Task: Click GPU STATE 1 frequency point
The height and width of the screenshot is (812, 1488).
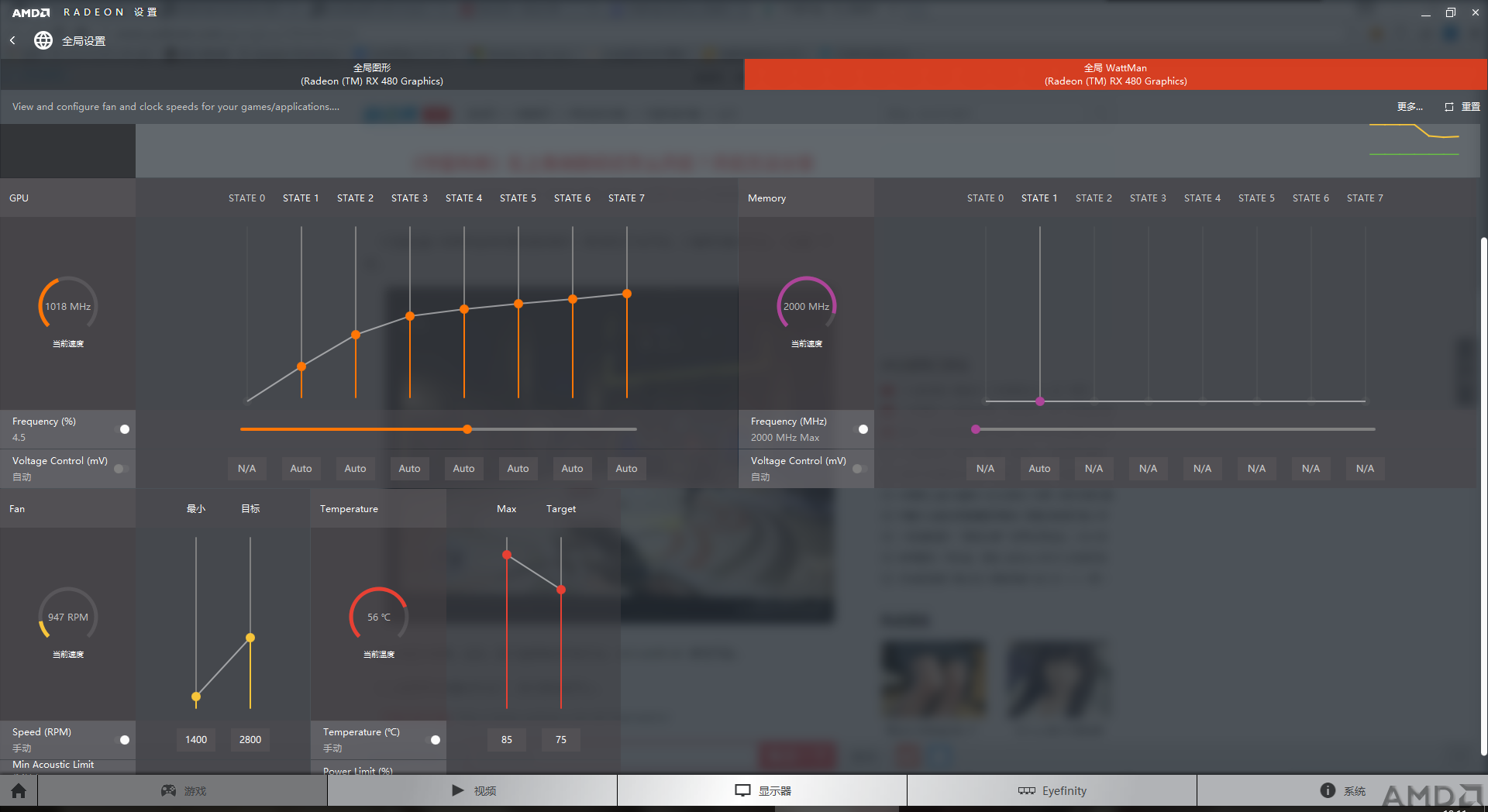Action: coord(301,366)
